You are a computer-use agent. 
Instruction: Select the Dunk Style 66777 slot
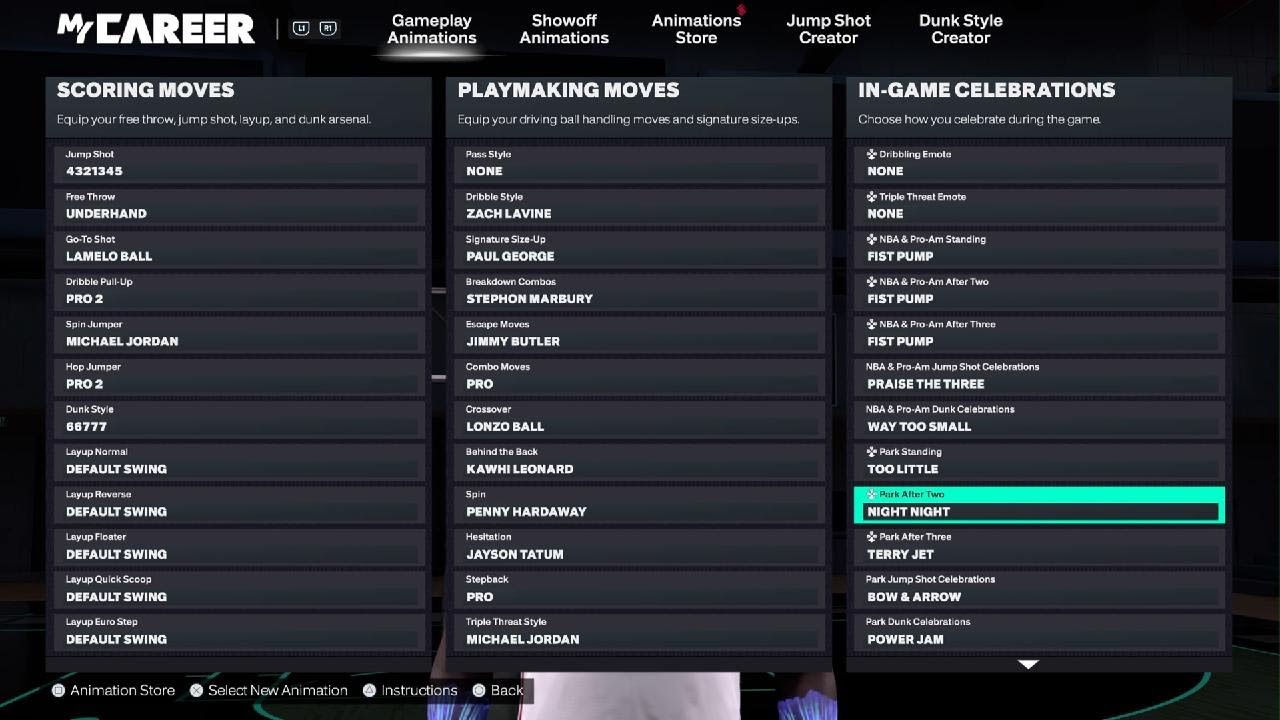240,419
